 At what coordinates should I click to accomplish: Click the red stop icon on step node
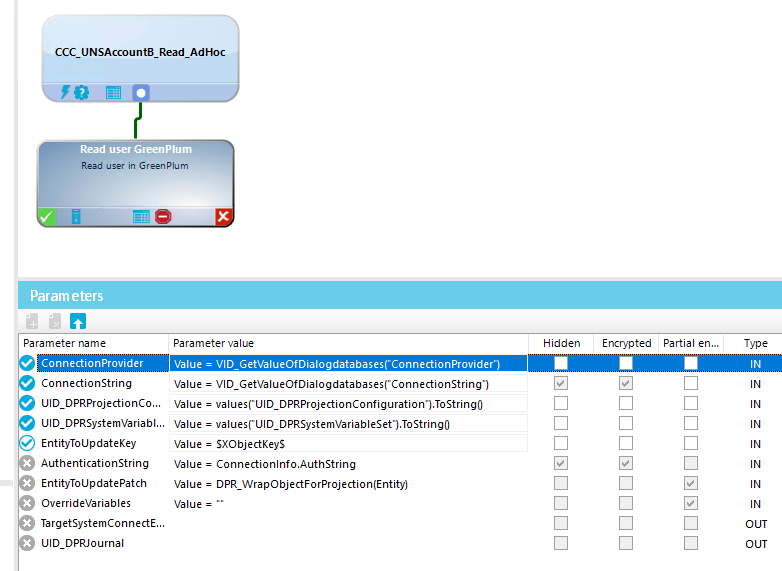point(163,216)
